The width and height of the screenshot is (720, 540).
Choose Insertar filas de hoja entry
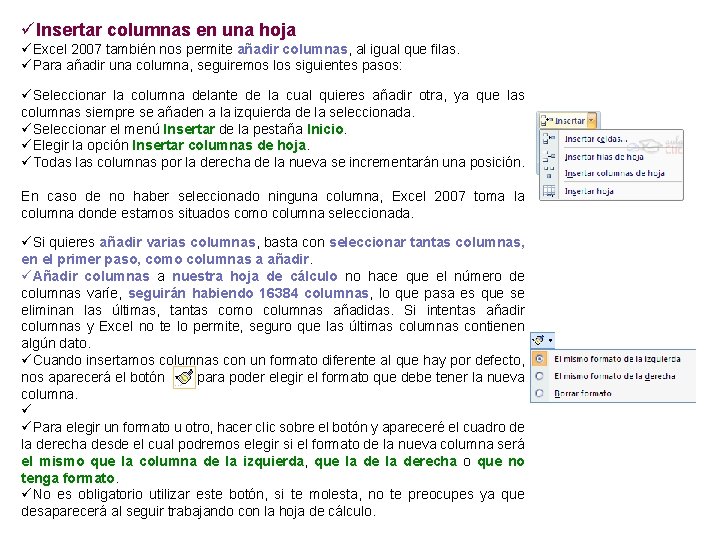pos(604,157)
